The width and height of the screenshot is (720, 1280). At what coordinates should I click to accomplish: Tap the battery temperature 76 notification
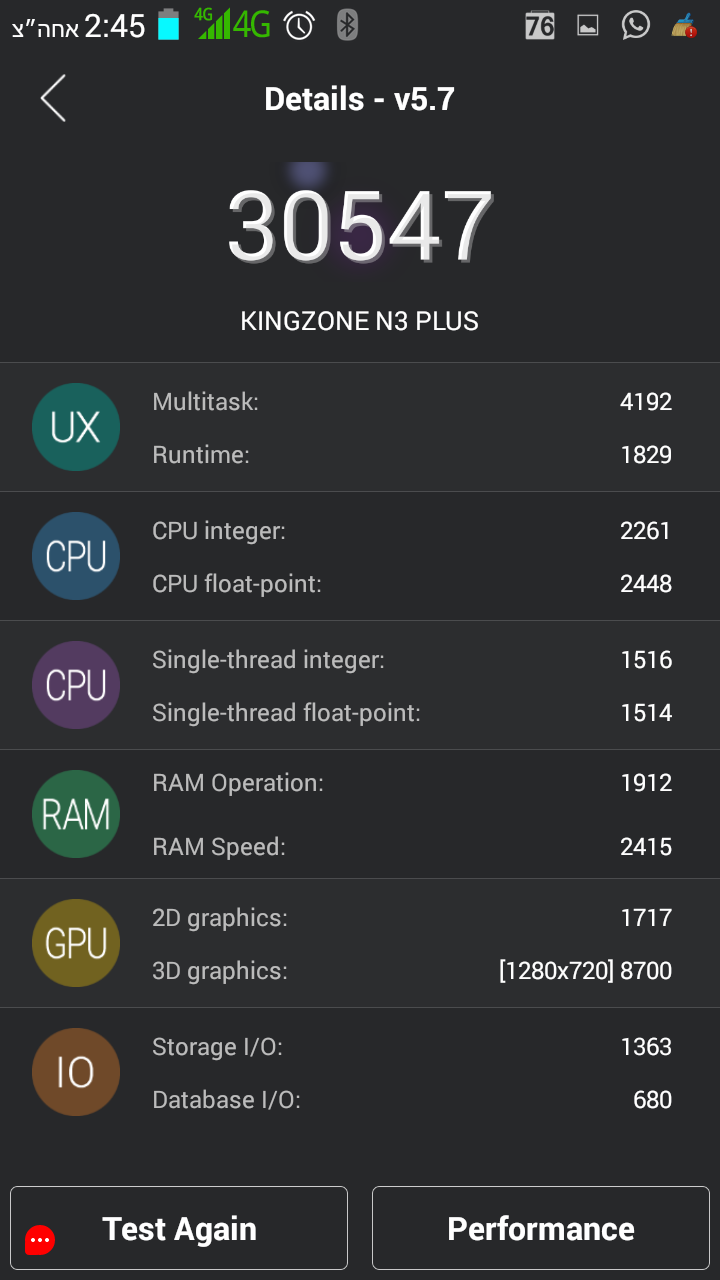[x=540, y=26]
